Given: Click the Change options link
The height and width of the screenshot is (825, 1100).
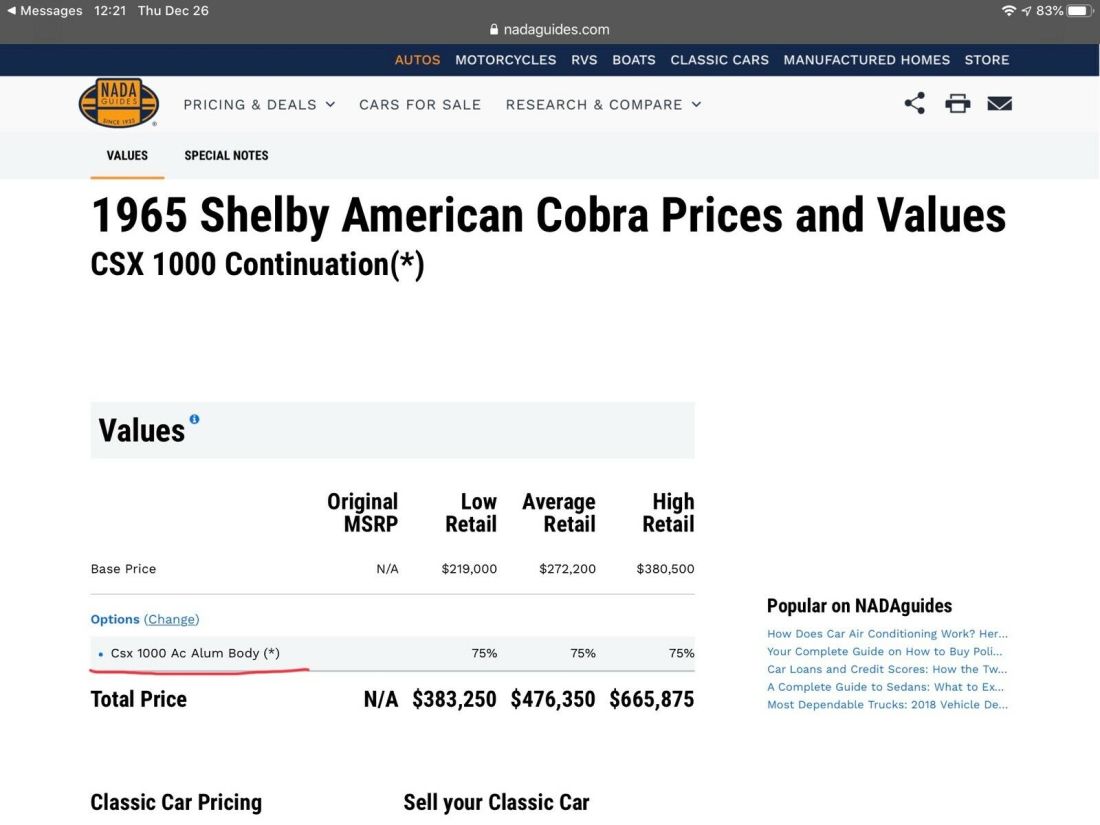Looking at the screenshot, I should tap(171, 619).
